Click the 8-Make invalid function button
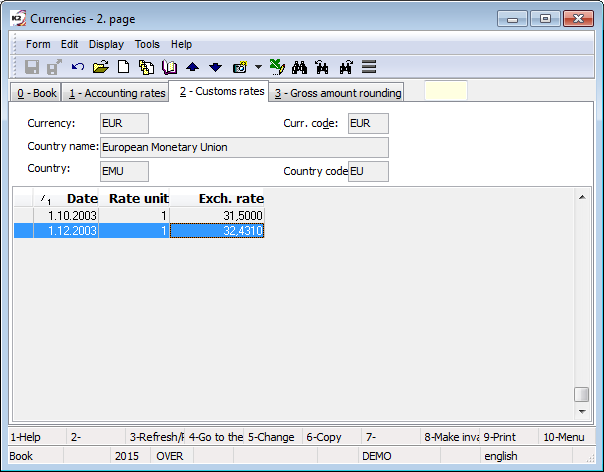Viewport: 604px width, 472px height. 450,437
